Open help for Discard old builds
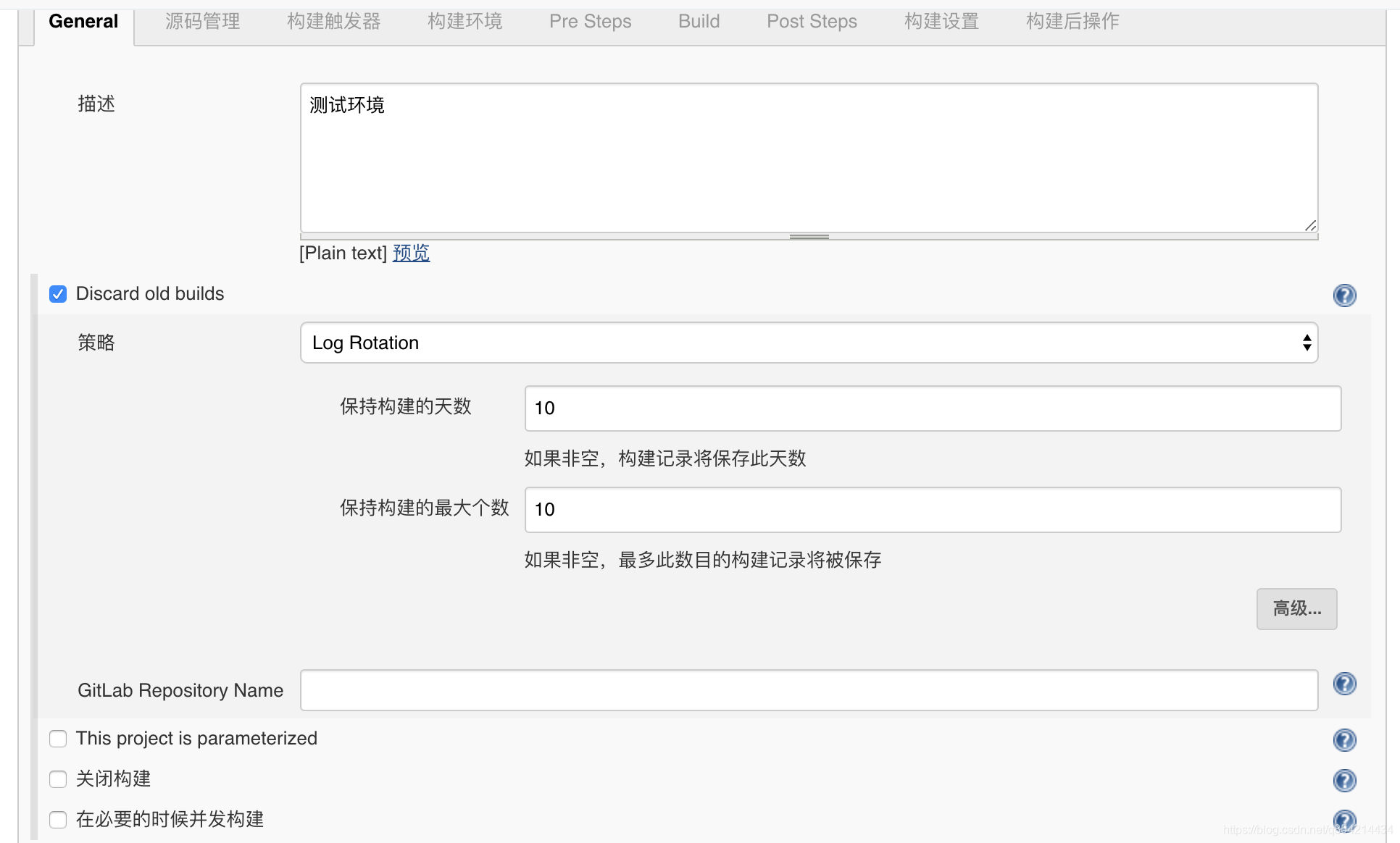 [1344, 295]
